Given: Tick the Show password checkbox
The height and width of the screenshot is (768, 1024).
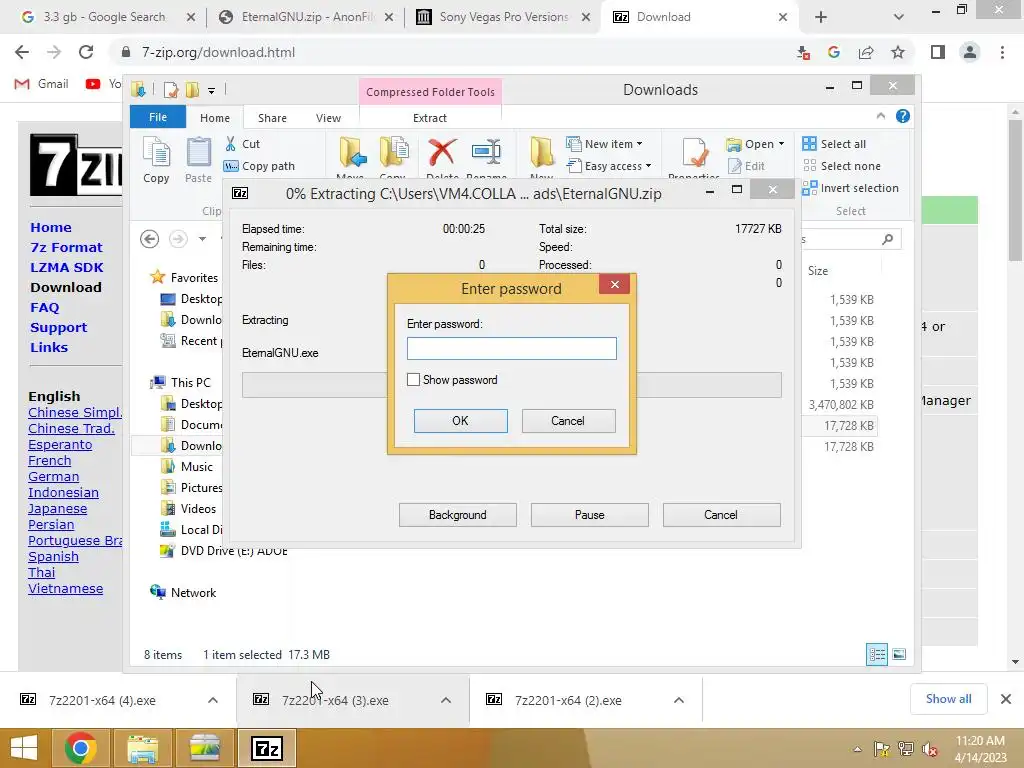Looking at the screenshot, I should 413,379.
